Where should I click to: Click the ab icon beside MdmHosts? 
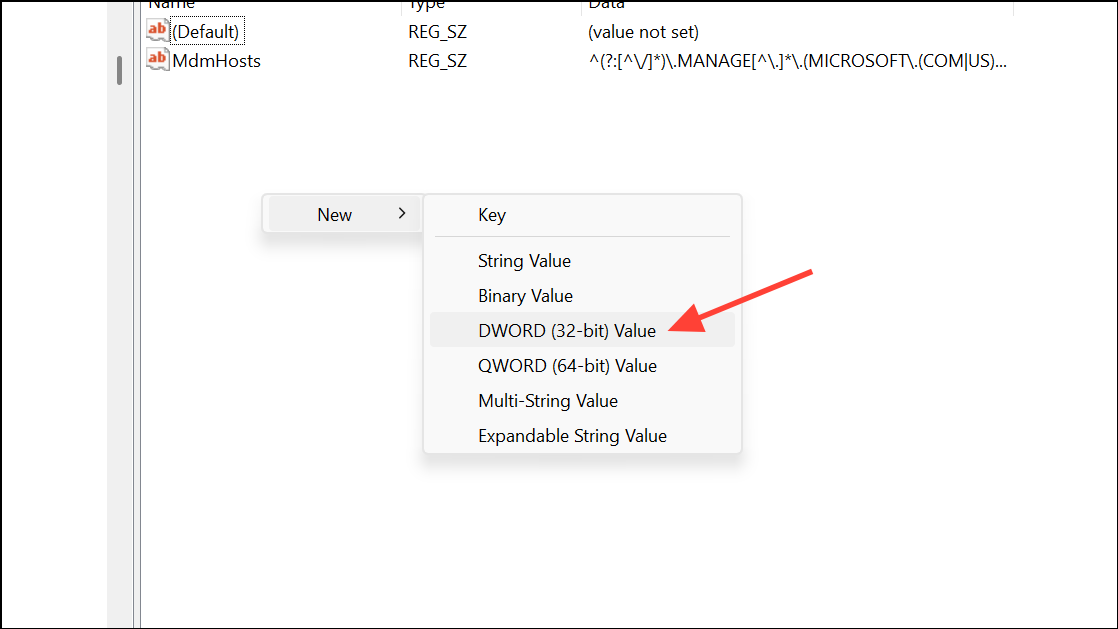point(157,60)
